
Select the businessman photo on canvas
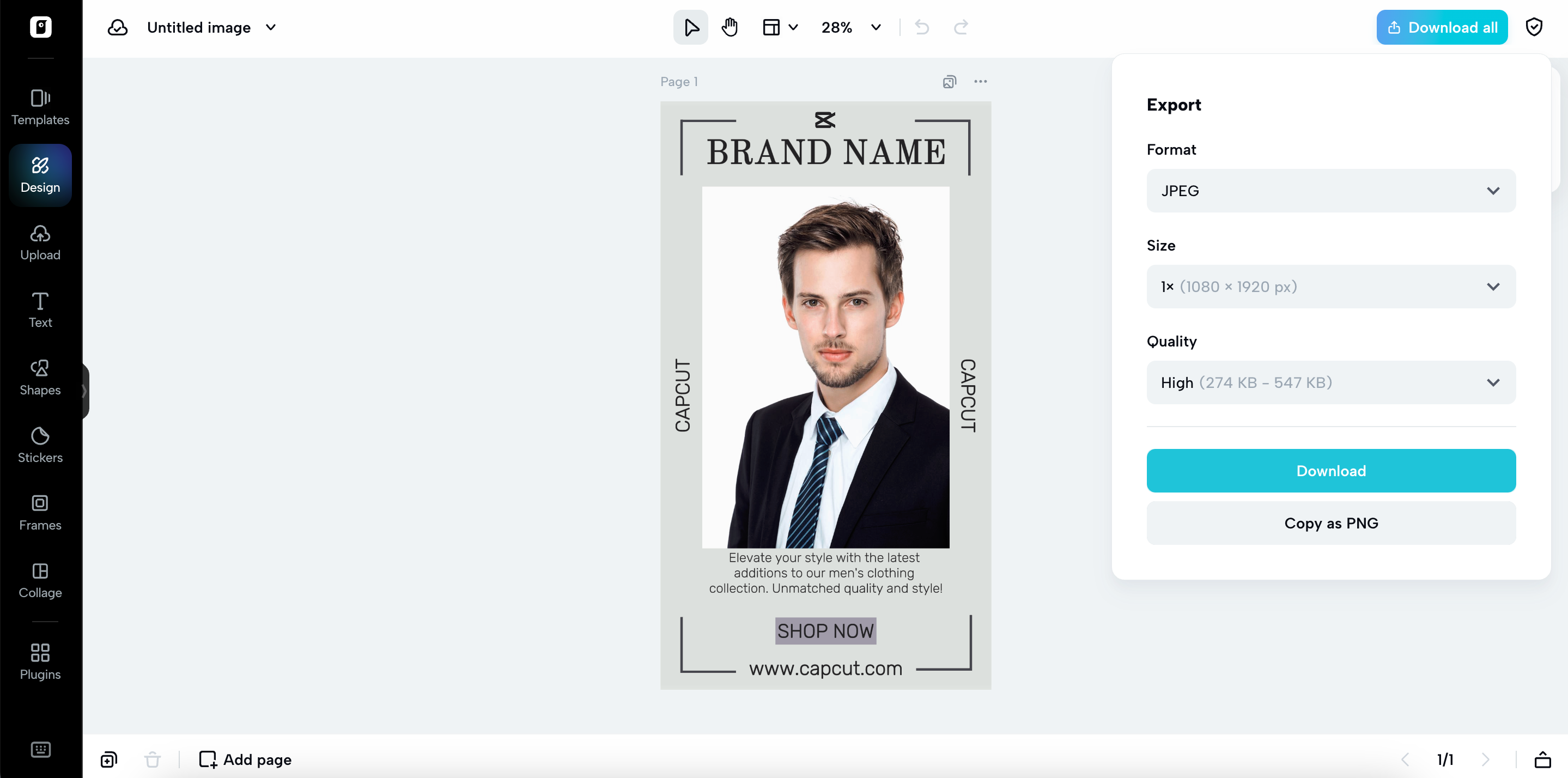[825, 367]
